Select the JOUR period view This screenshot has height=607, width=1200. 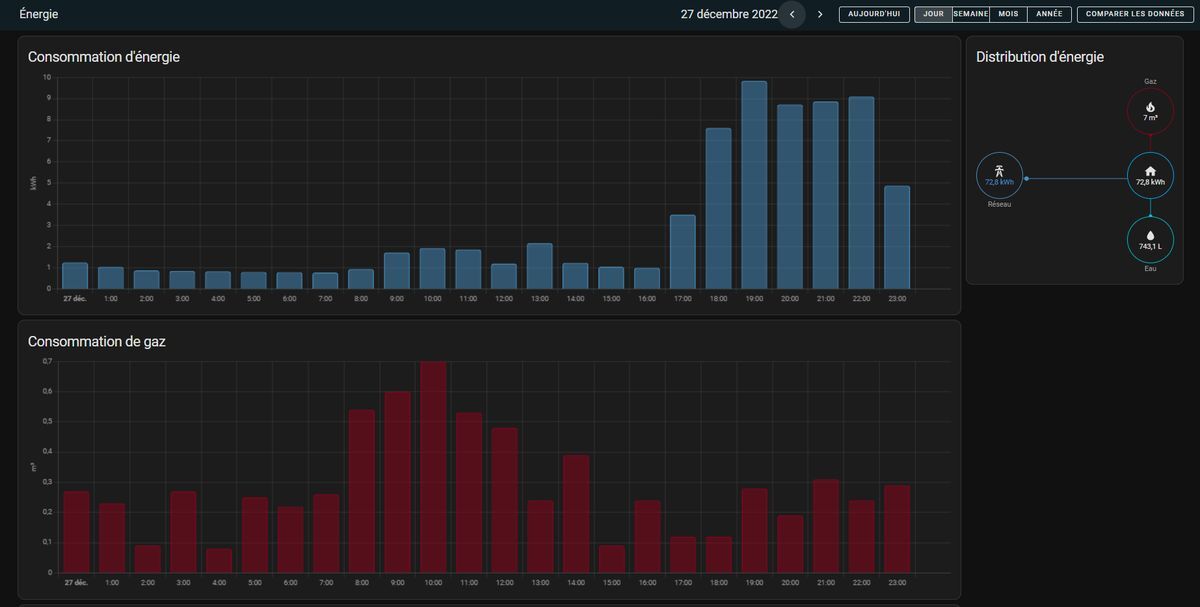933,15
